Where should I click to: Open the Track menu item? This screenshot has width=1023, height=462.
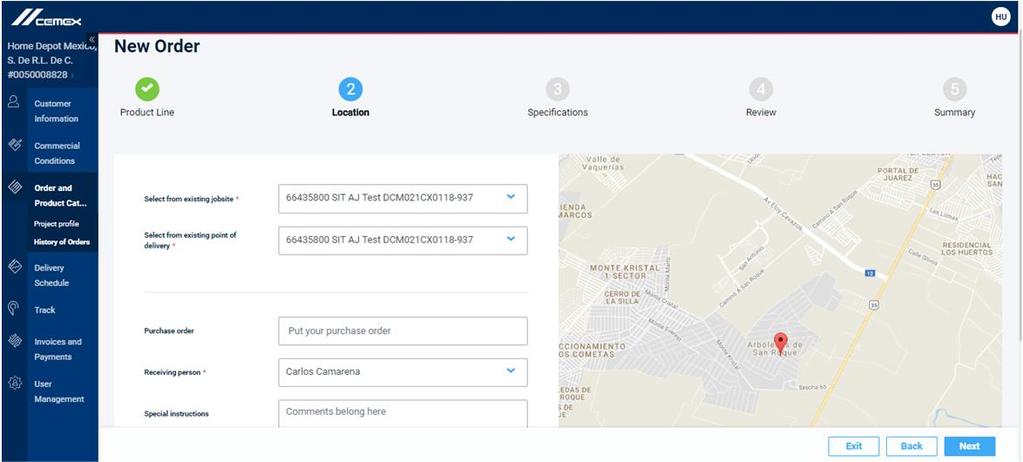point(45,310)
